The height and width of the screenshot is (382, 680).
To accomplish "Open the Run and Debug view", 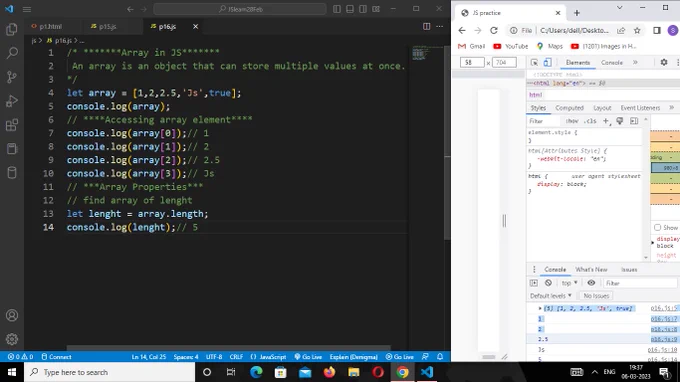I will pos(12,101).
